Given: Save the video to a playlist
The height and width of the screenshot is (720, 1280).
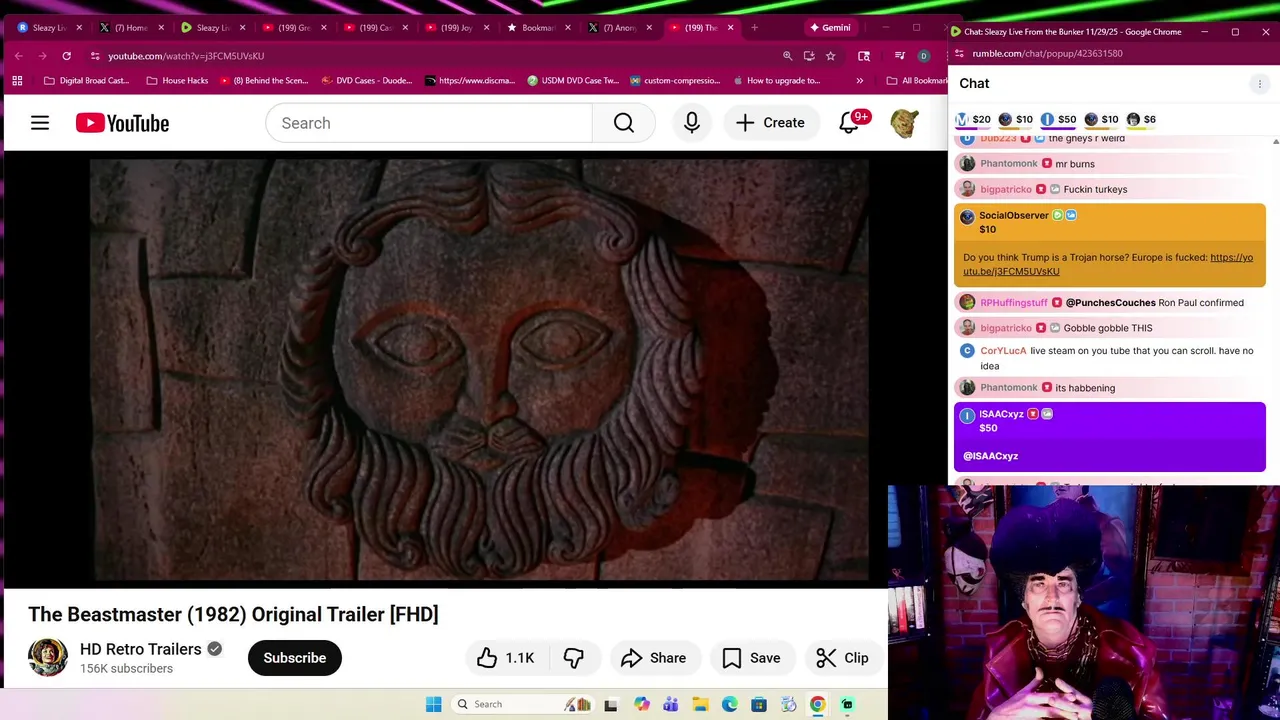Looking at the screenshot, I should click(751, 658).
